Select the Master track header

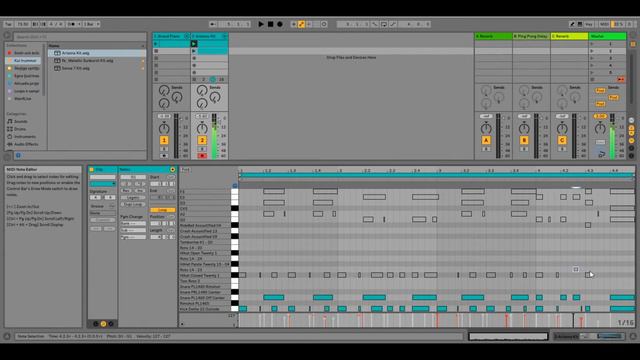pyautogui.click(x=607, y=36)
